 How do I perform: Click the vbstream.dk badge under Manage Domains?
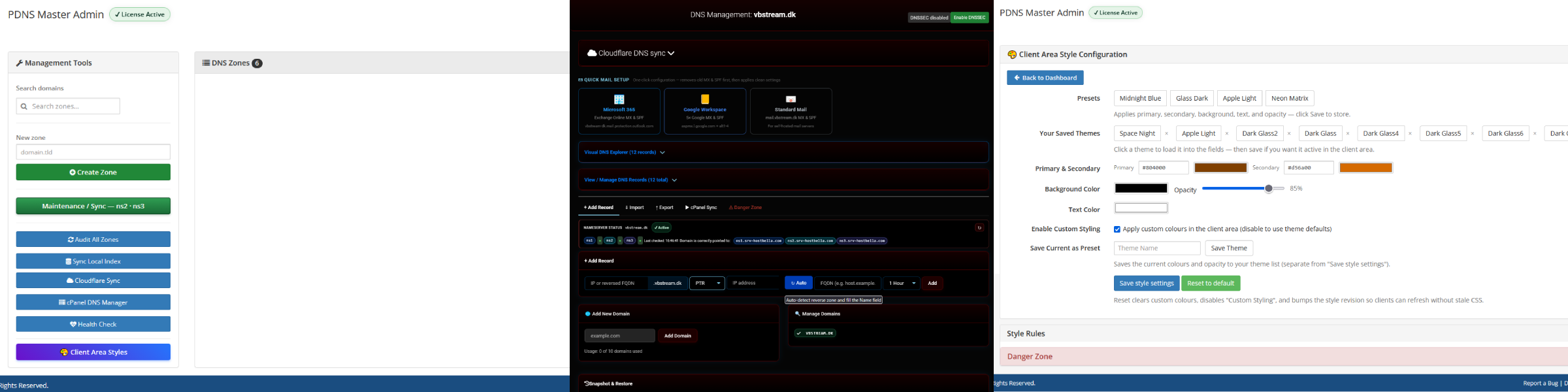815,333
